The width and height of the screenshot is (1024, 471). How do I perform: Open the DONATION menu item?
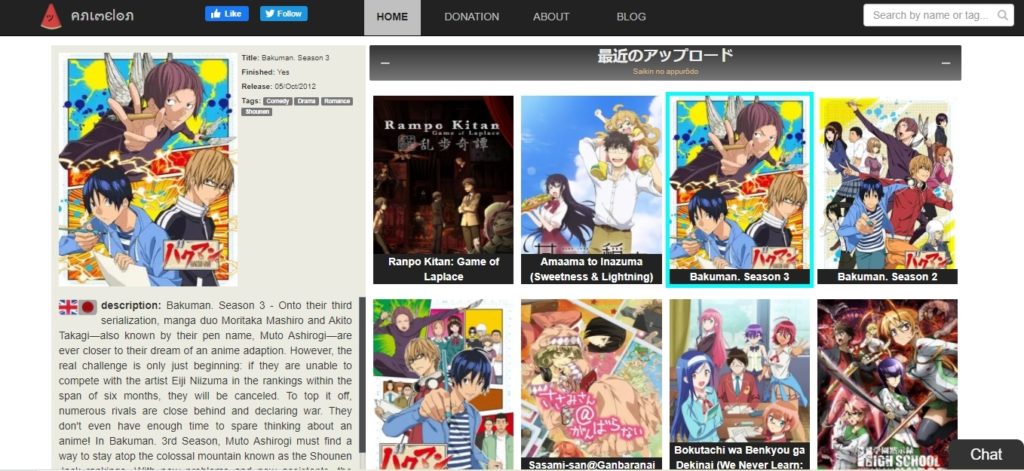coord(472,17)
